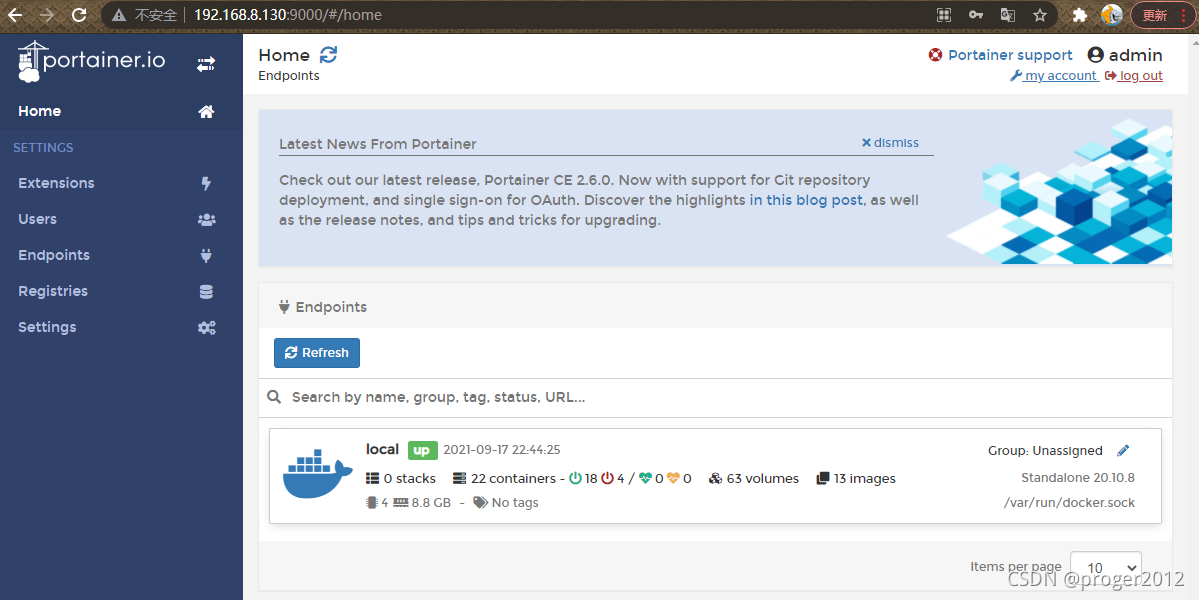Click the browser profile avatar

click(1112, 15)
